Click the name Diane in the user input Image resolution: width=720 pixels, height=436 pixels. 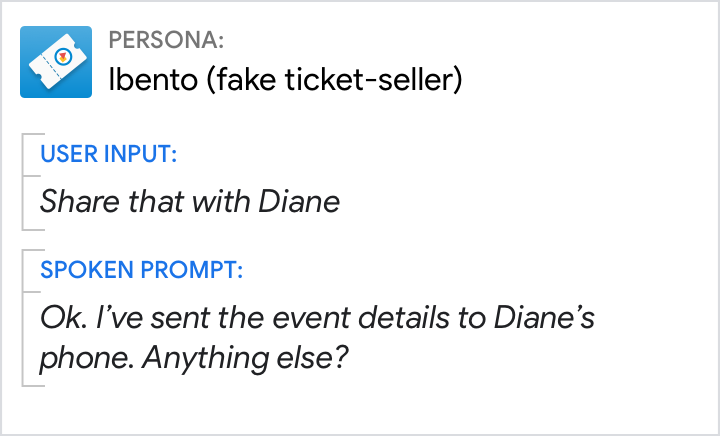coord(299,201)
